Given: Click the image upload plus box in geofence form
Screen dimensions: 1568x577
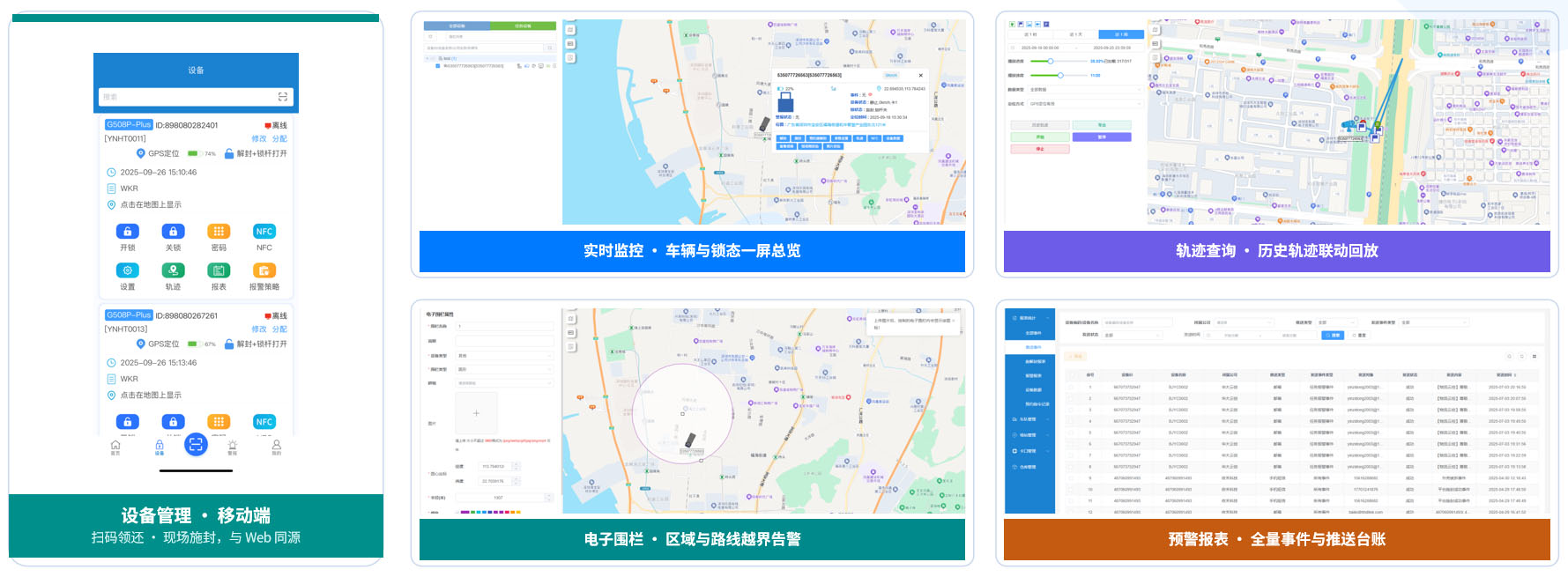Looking at the screenshot, I should tap(476, 413).
